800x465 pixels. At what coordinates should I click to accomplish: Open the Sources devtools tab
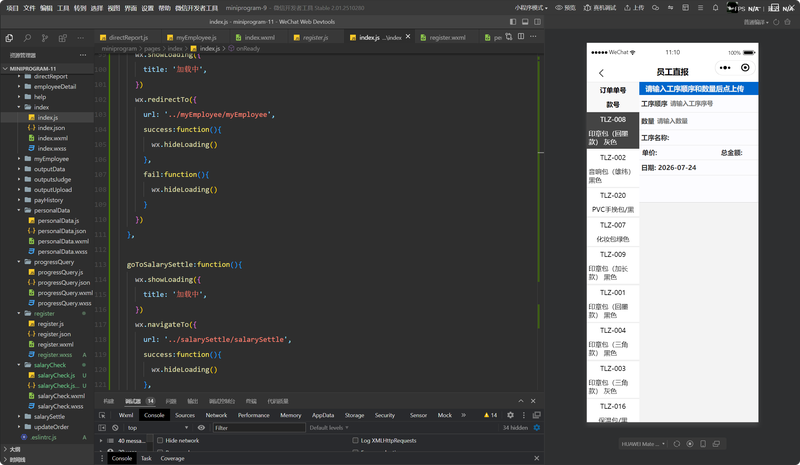185,415
